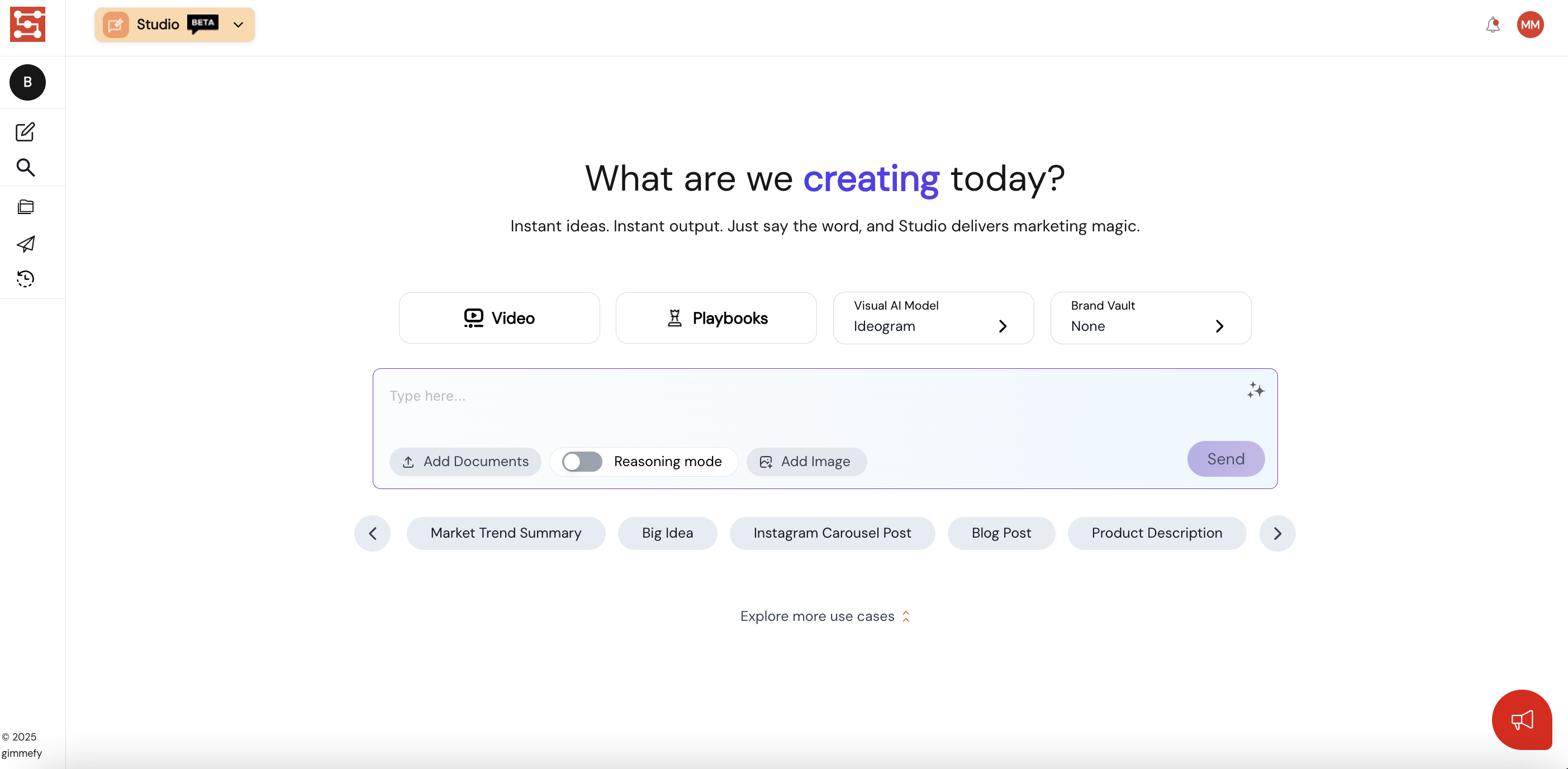Image resolution: width=1568 pixels, height=769 pixels.
Task: Click the Add Documents button
Action: 465,462
